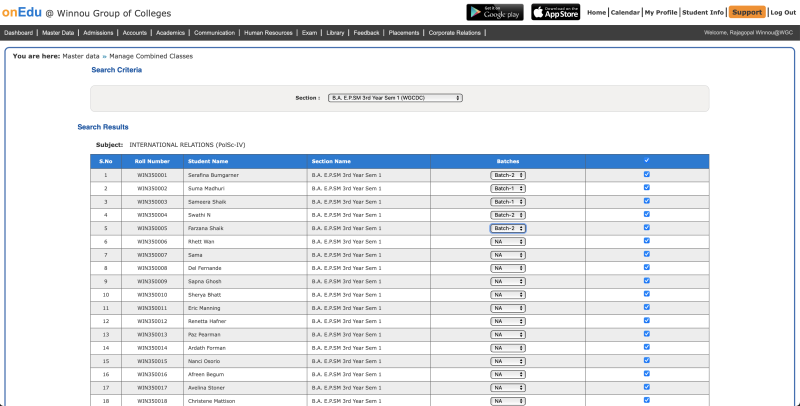Screen dimensions: 800x406
Task: Open the App Store download badge
Action: (x=554, y=12)
